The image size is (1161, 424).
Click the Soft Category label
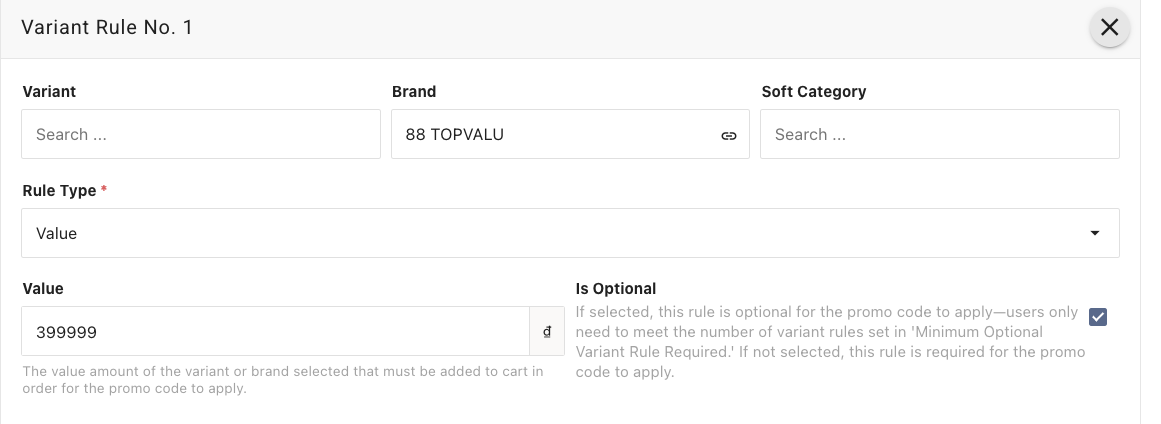(814, 91)
